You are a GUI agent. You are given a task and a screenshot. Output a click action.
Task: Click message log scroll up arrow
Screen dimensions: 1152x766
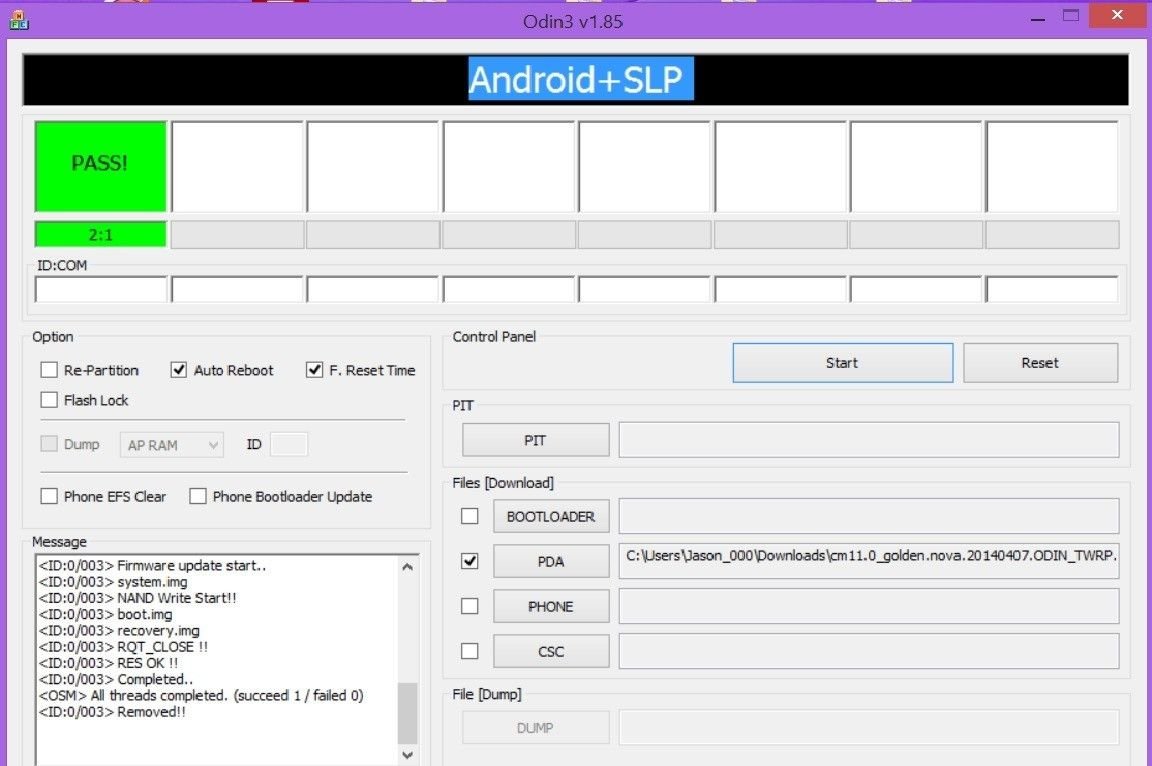408,566
